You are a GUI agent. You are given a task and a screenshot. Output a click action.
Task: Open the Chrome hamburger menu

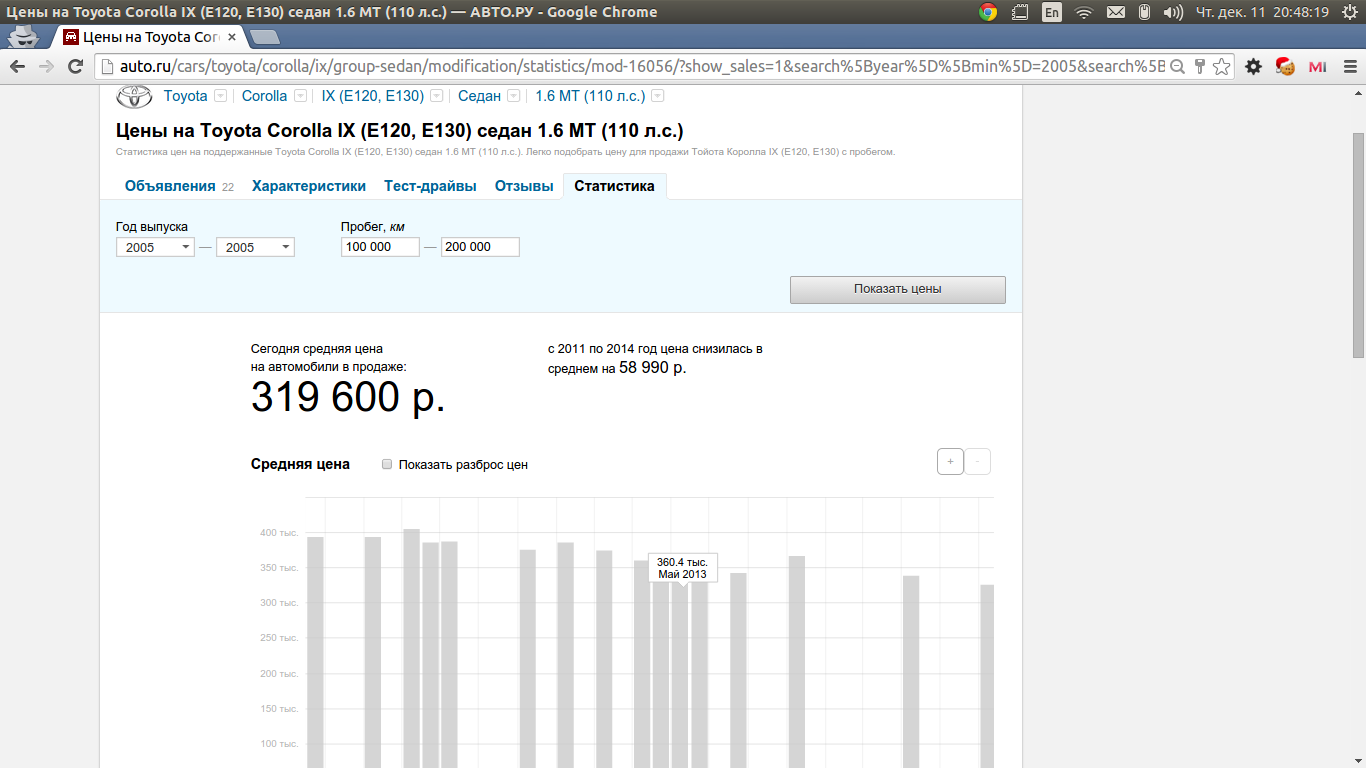pyautogui.click(x=1348, y=66)
